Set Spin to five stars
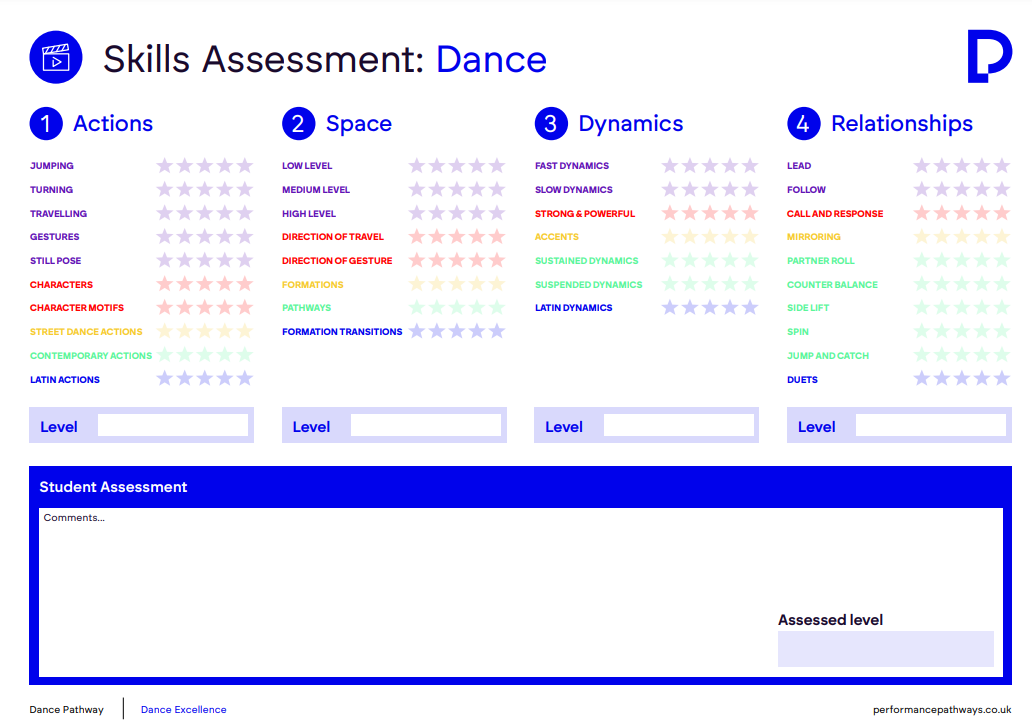Screen dimensions: 1032x727 (x=1002, y=332)
